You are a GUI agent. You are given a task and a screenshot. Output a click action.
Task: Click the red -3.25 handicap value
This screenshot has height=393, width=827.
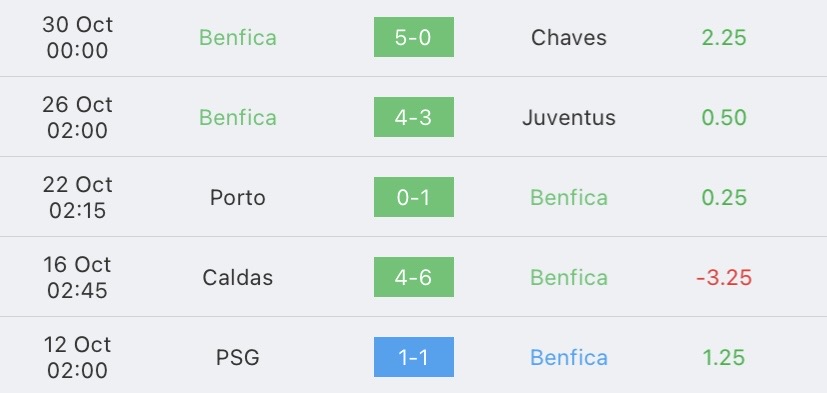click(724, 277)
